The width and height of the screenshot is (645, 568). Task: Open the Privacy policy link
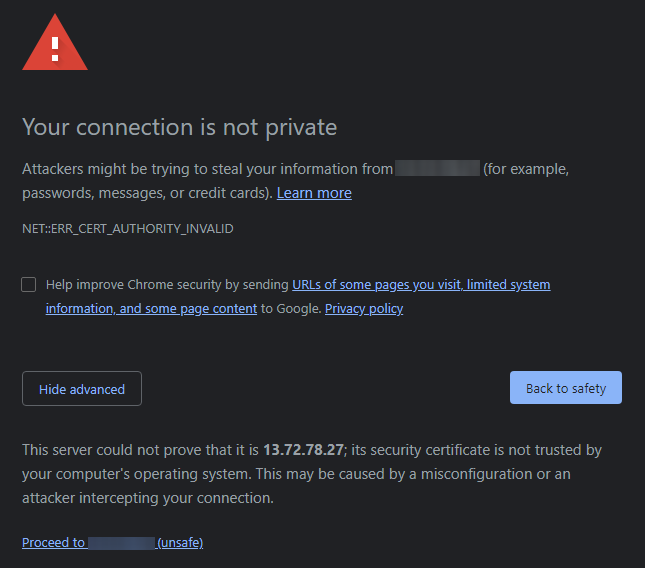(x=364, y=309)
